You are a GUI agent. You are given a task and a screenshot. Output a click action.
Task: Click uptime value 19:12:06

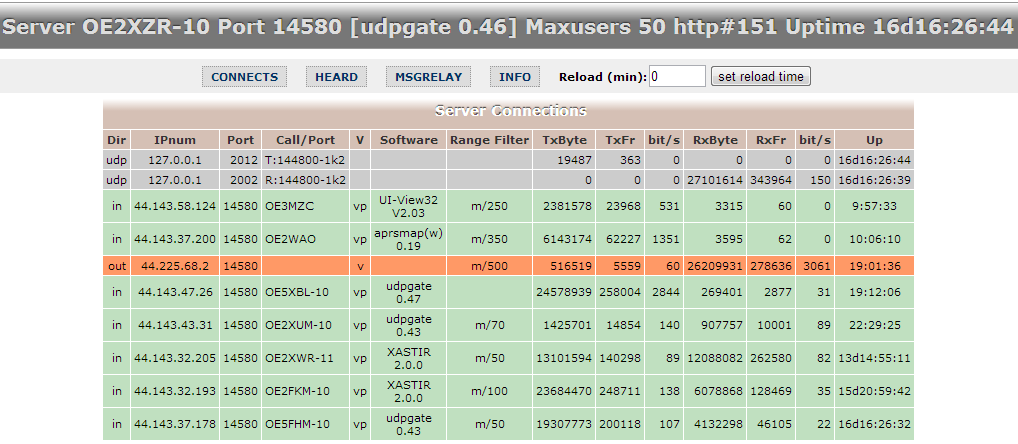pos(874,292)
